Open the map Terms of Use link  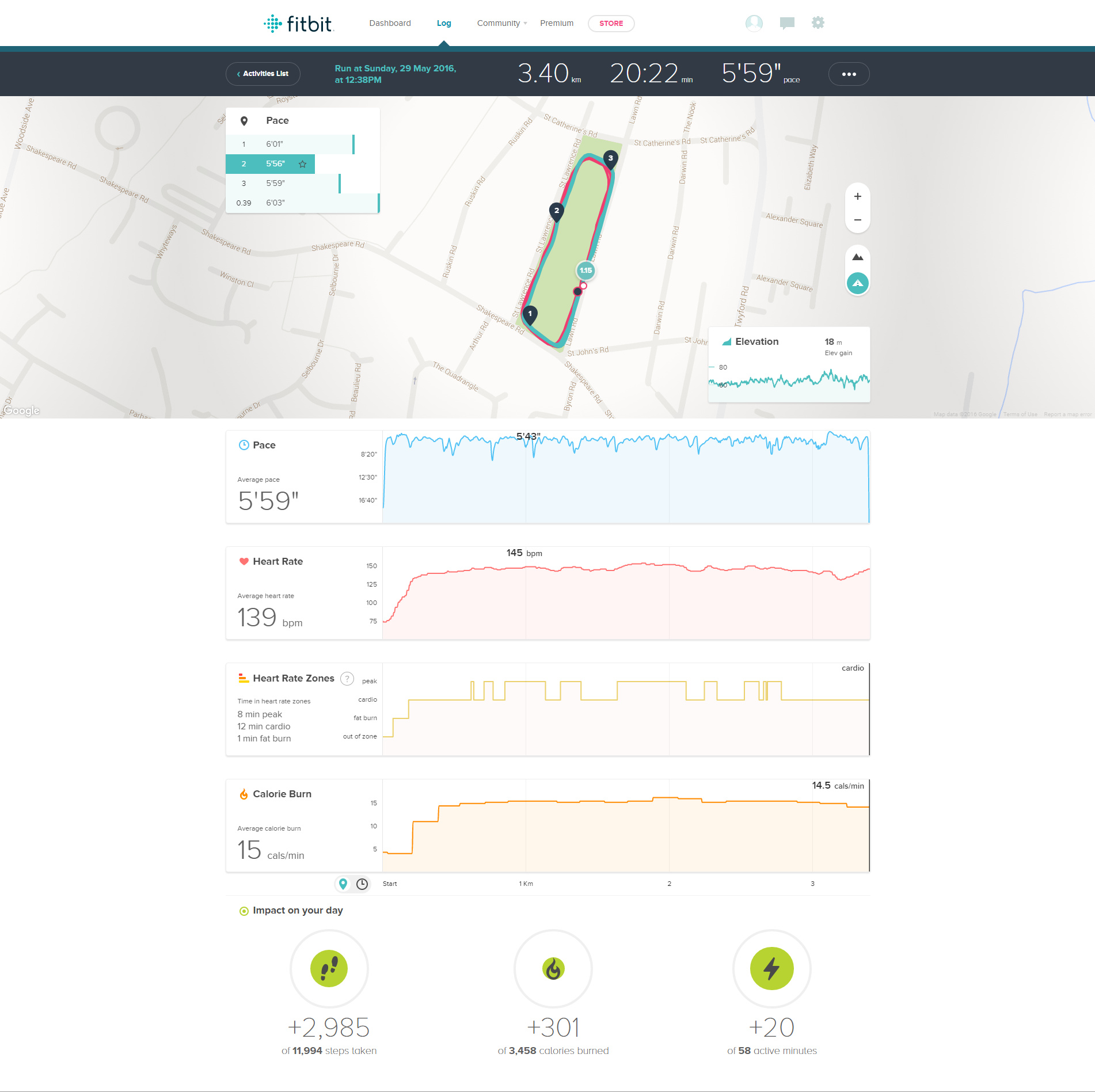[1020, 414]
